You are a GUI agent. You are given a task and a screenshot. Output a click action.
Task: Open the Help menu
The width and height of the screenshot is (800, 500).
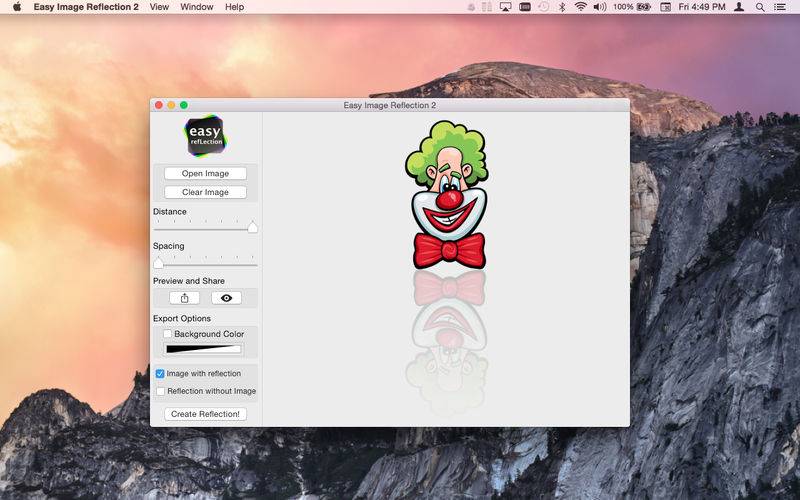[x=234, y=7]
